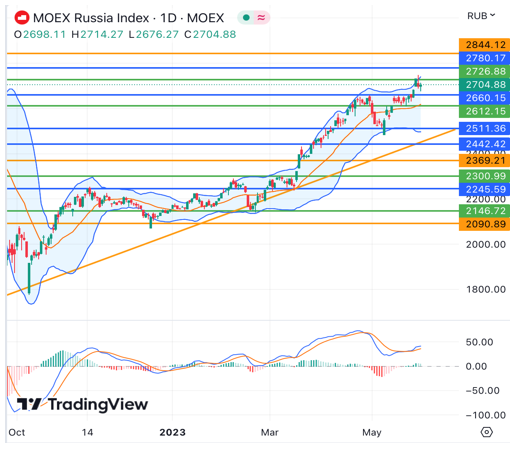Click the MOEX red symbol logo icon
This screenshot has width=513, height=451.
(21, 18)
